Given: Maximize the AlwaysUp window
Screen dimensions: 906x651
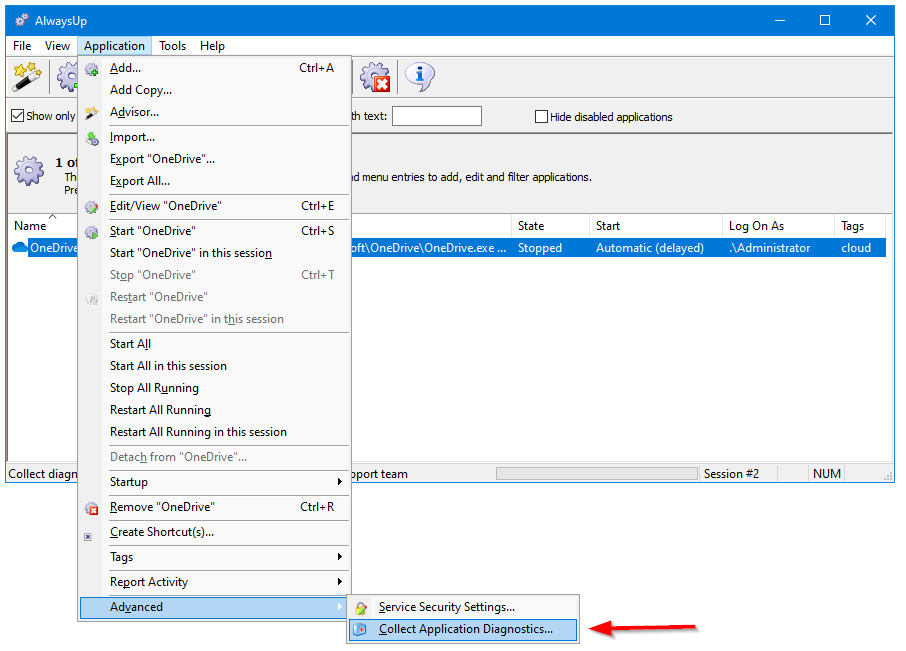Looking at the screenshot, I should coord(825,21).
